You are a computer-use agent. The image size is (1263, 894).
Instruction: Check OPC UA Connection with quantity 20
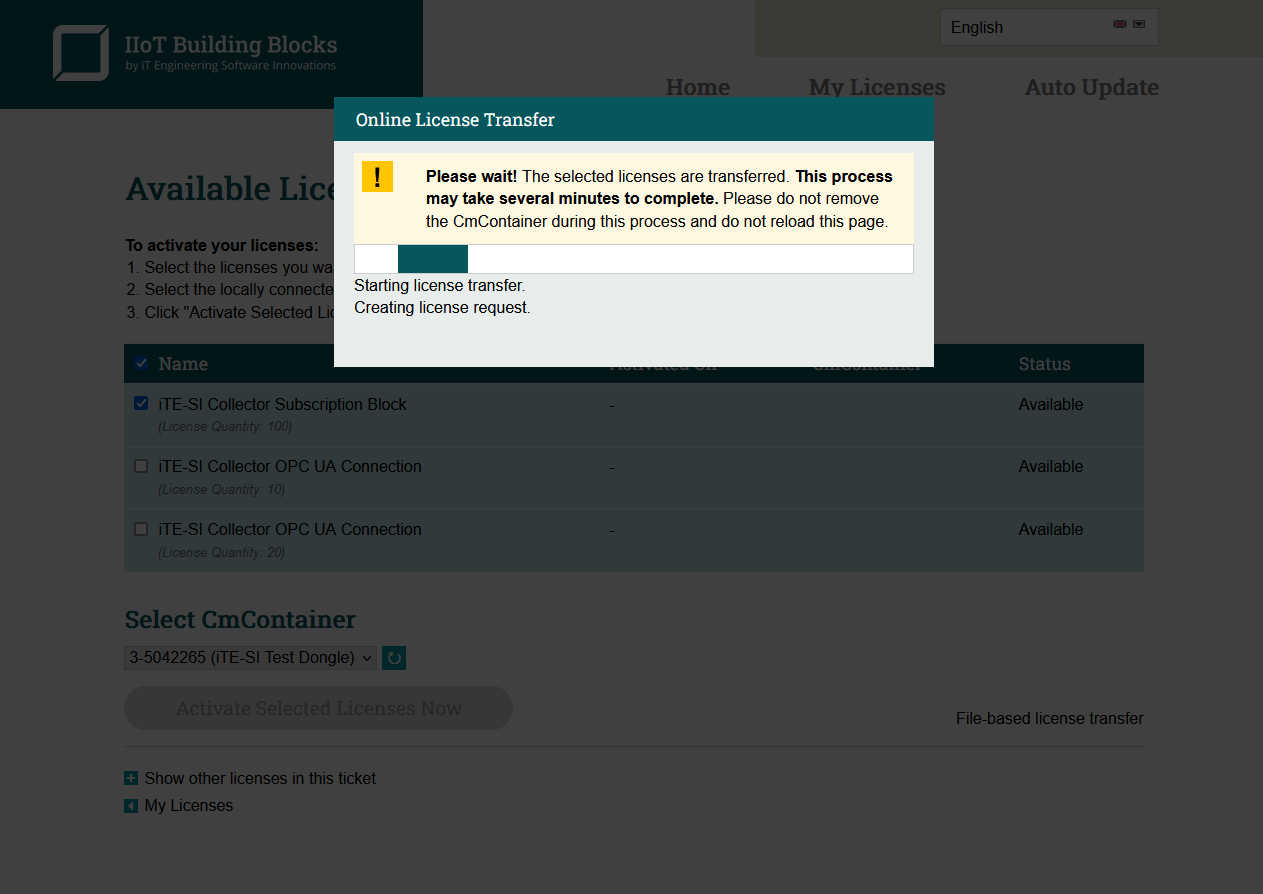(141, 529)
